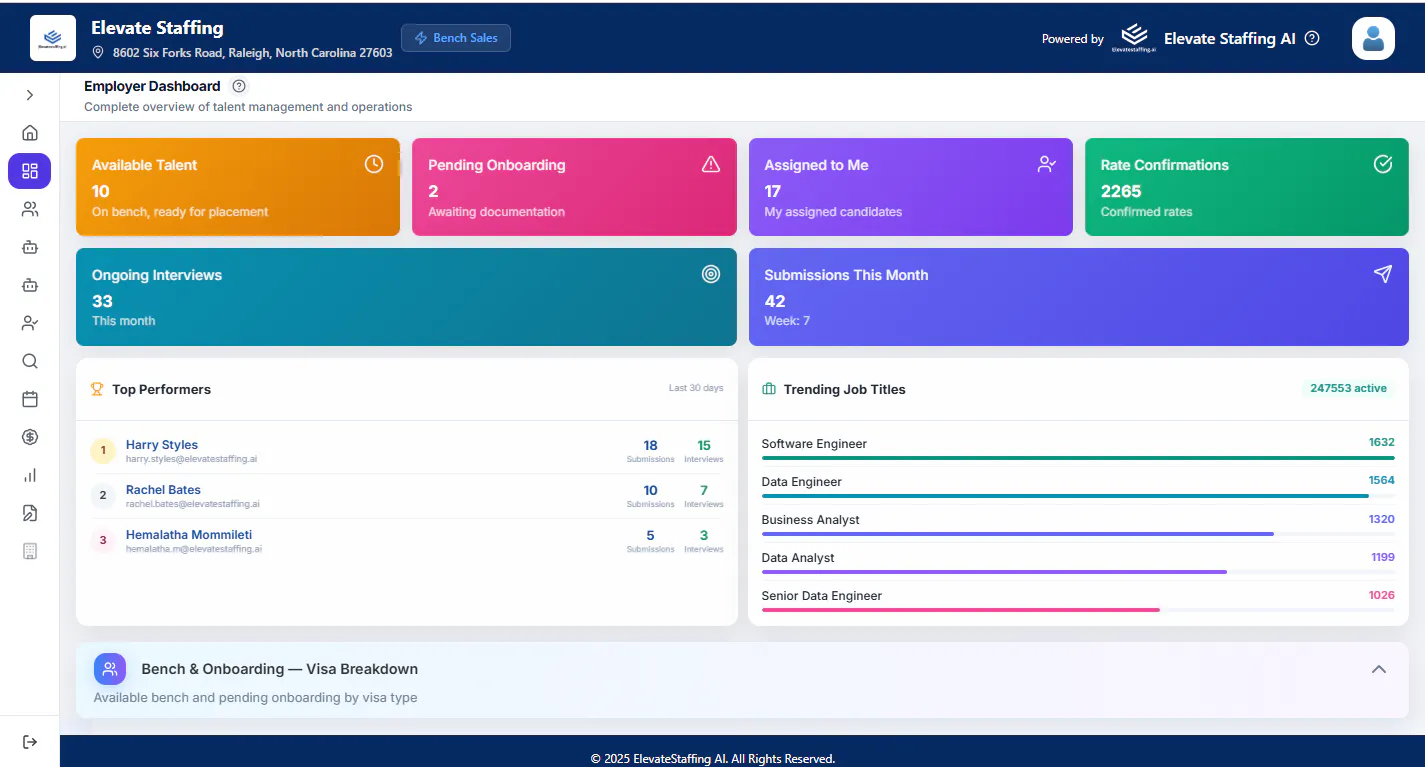Open the Ongoing Interviews card
Viewport: 1425px width, 767px height.
coord(406,297)
